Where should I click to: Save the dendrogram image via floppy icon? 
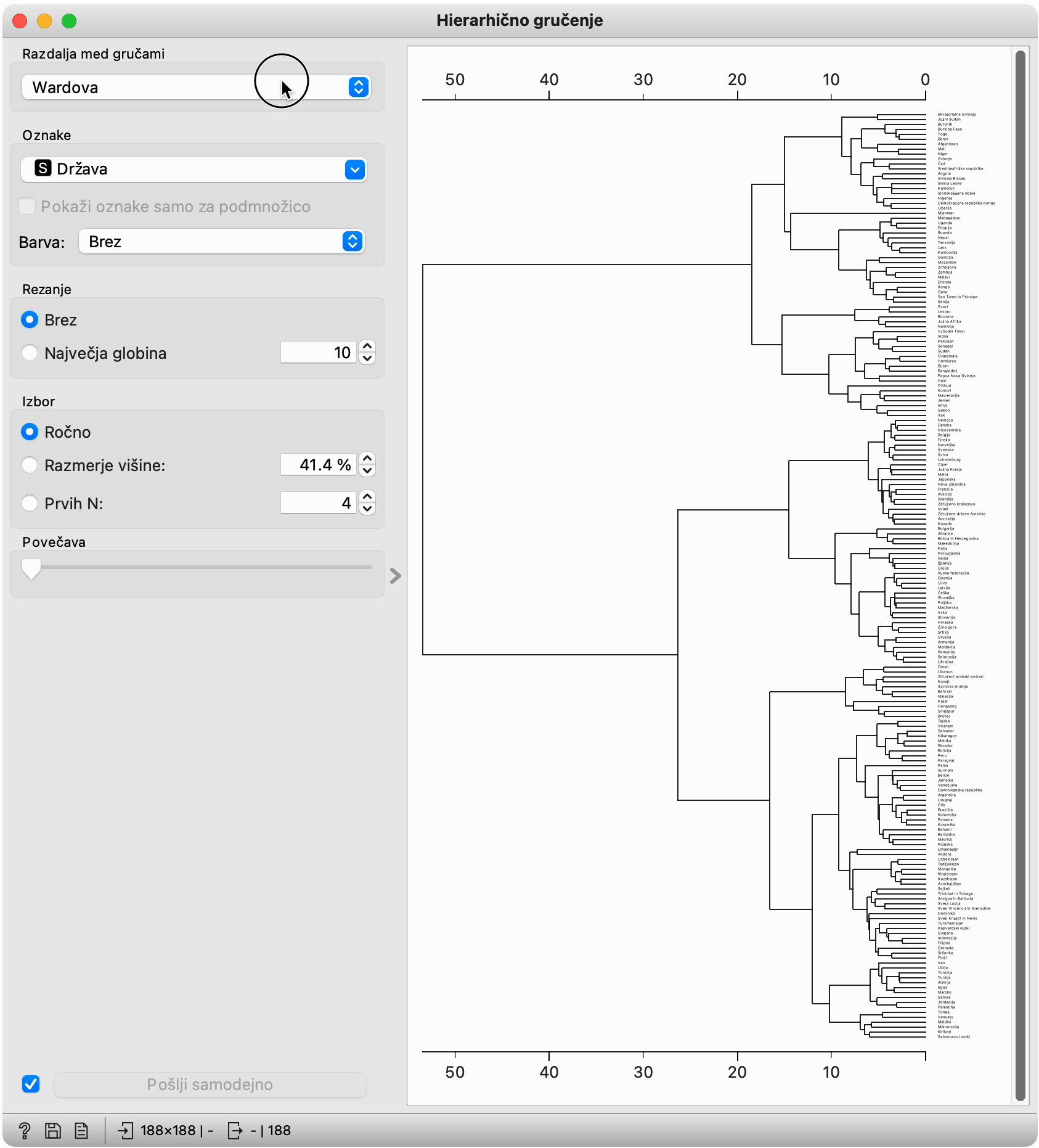[53, 1130]
